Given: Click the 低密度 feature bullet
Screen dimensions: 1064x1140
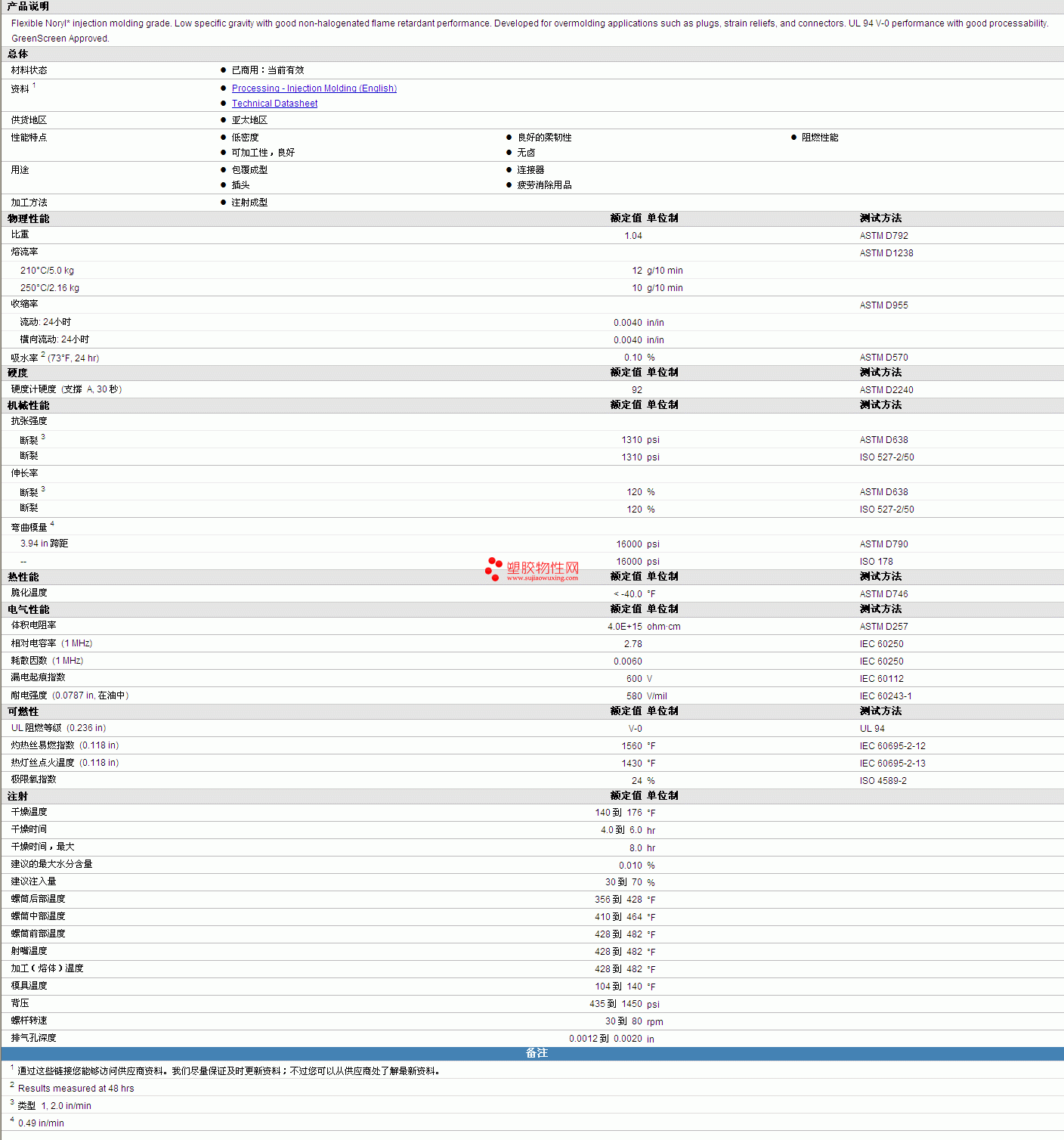Looking at the screenshot, I should point(245,138).
